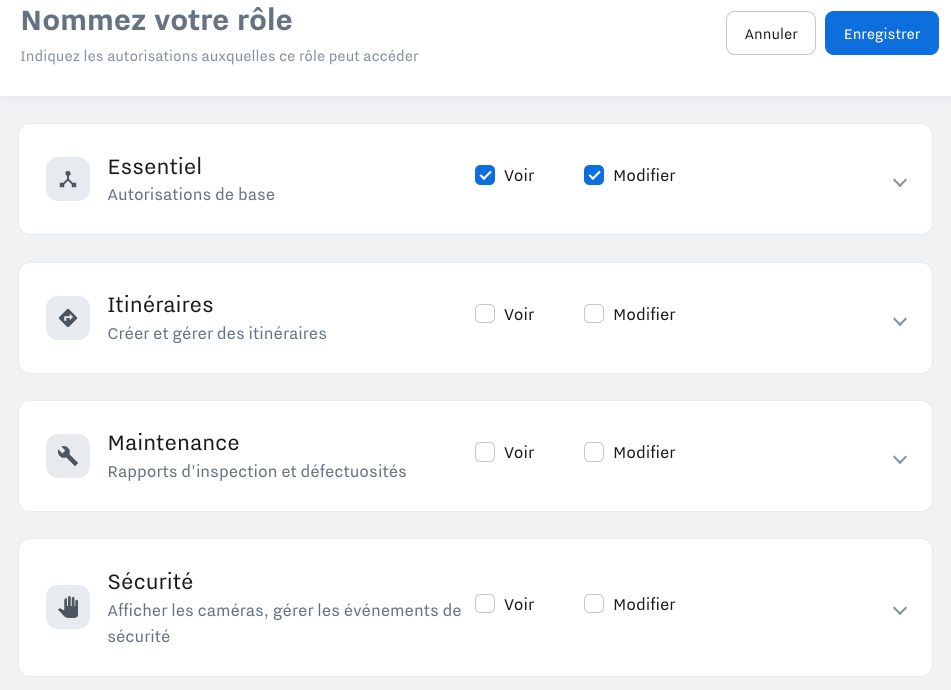The width and height of the screenshot is (951, 690).
Task: Check Modifier for Maintenance
Action: coord(594,452)
